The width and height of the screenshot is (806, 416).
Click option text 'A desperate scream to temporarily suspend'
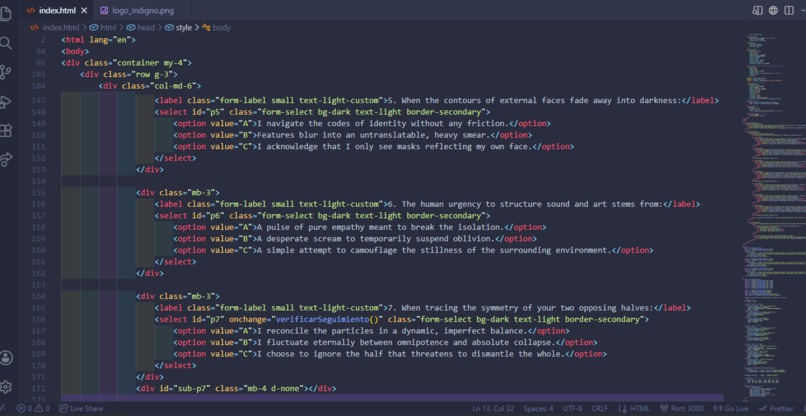(x=377, y=239)
